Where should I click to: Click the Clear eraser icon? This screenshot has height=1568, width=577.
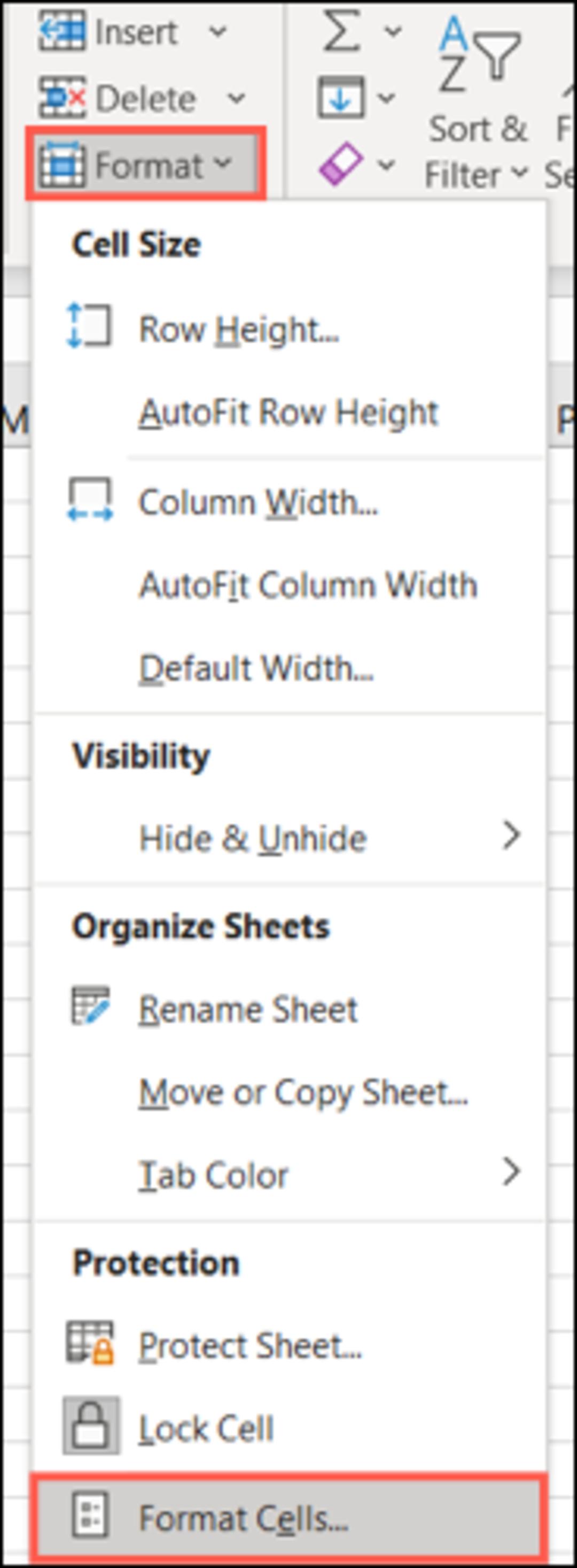point(341,163)
